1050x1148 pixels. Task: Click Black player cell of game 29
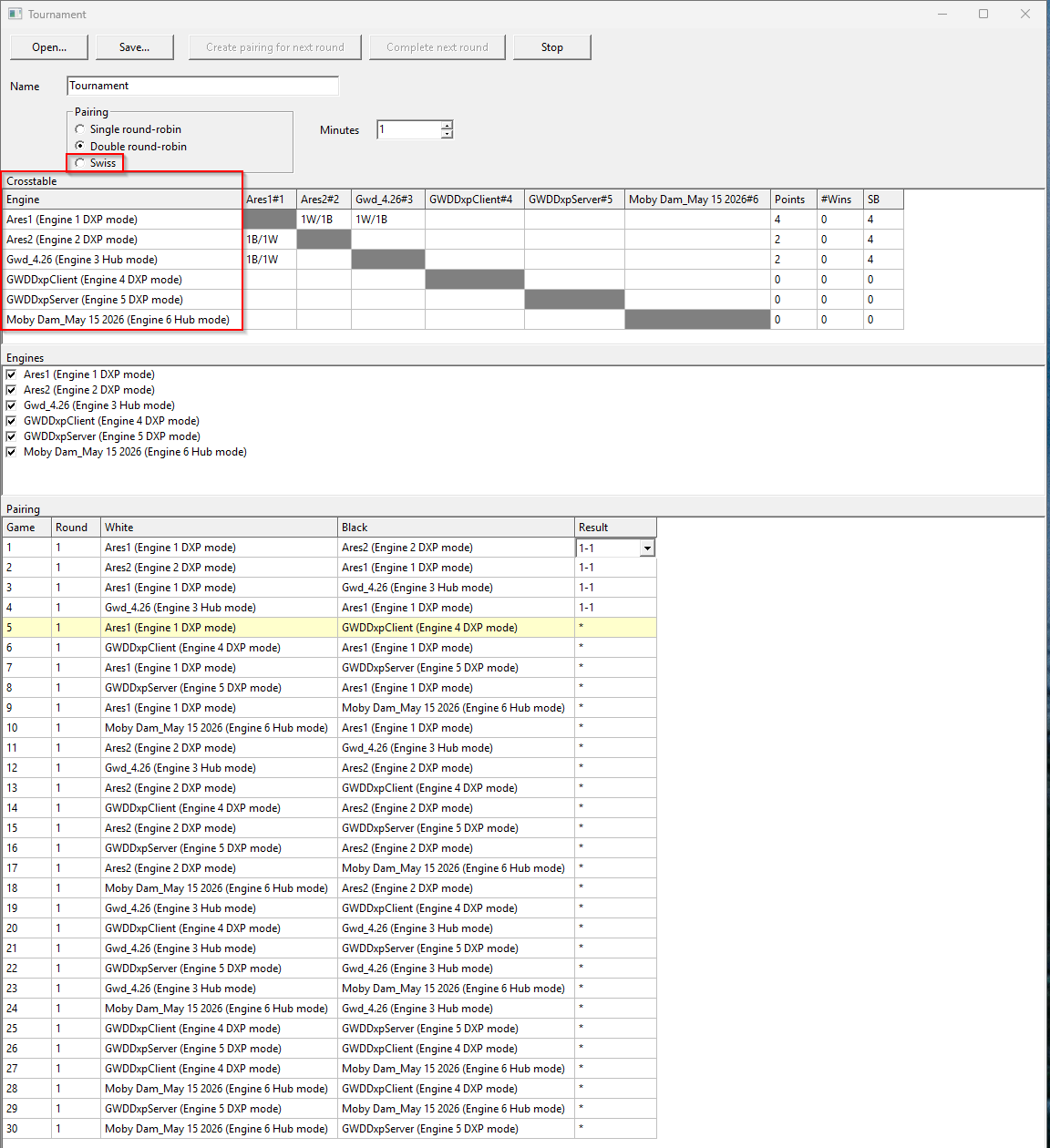pos(456,1109)
